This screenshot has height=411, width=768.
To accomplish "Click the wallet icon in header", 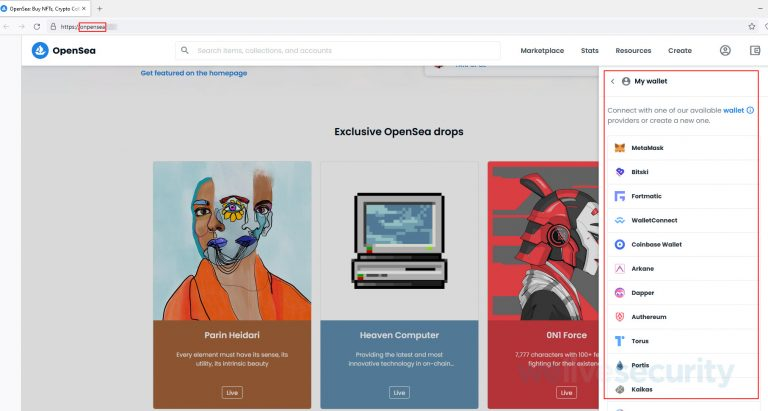I will (755, 50).
